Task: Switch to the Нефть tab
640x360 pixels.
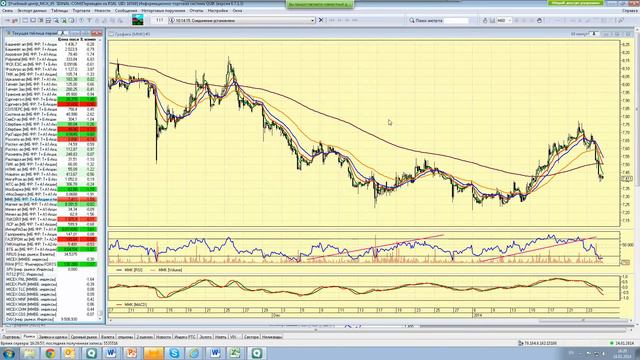Action: click(220, 337)
